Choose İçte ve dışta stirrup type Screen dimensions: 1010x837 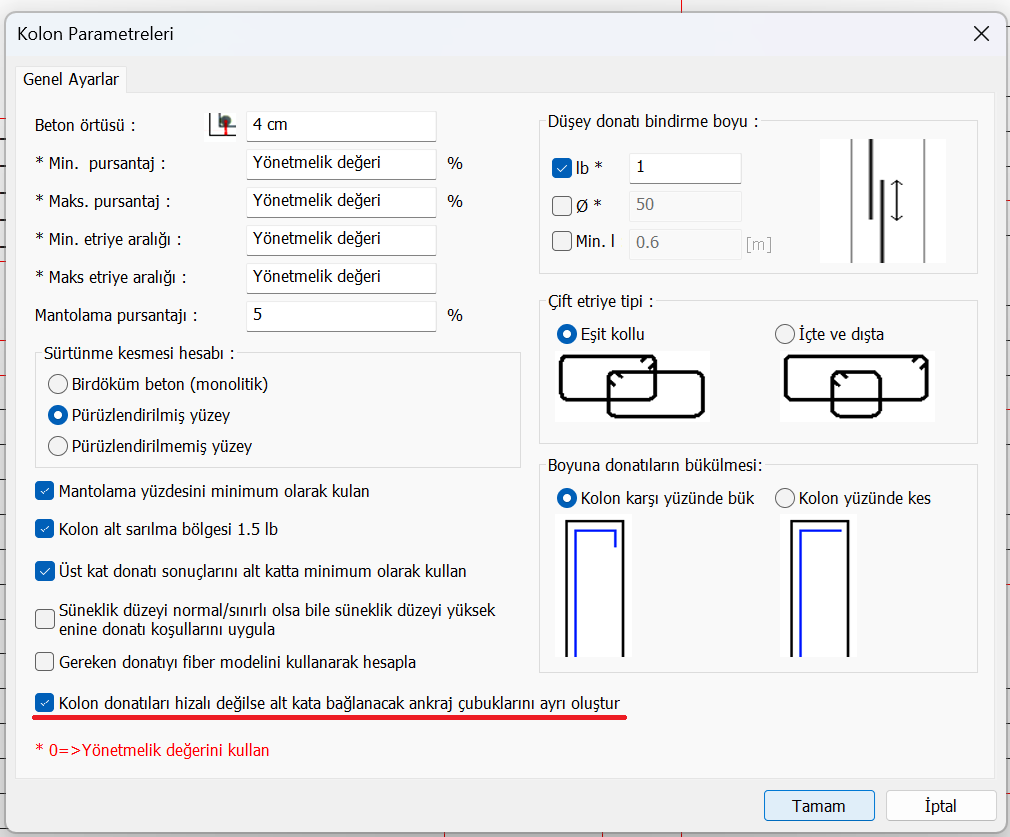click(785, 334)
